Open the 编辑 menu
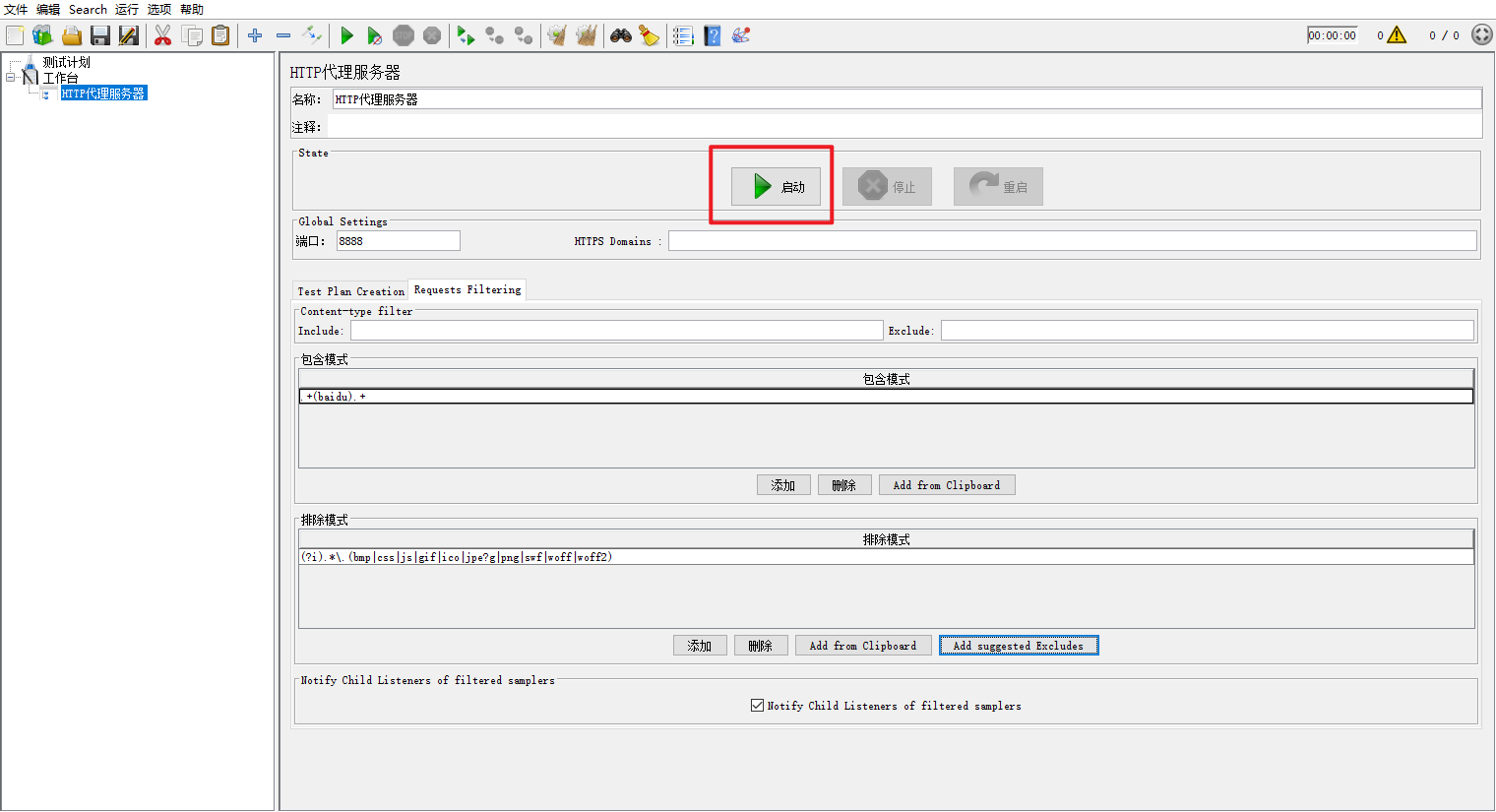Image resolution: width=1496 pixels, height=812 pixels. pyautogui.click(x=48, y=9)
